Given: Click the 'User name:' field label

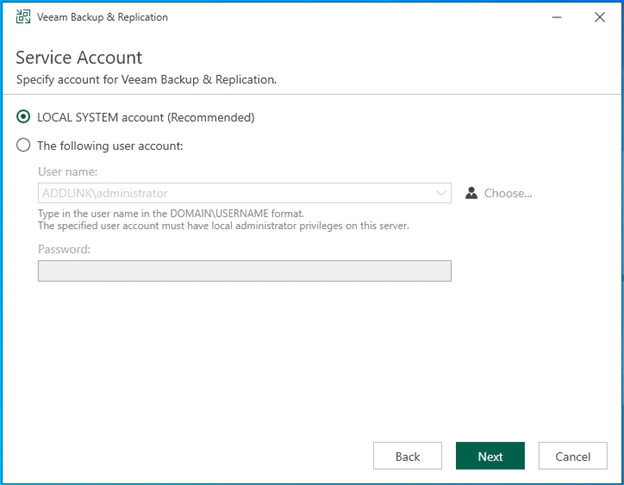Looking at the screenshot, I should (67, 172).
